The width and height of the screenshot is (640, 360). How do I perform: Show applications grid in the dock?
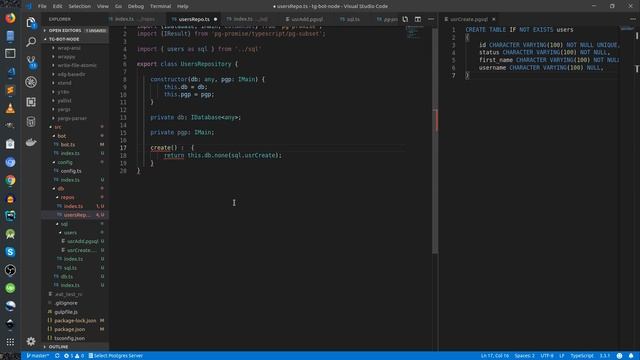pyautogui.click(x=10, y=342)
